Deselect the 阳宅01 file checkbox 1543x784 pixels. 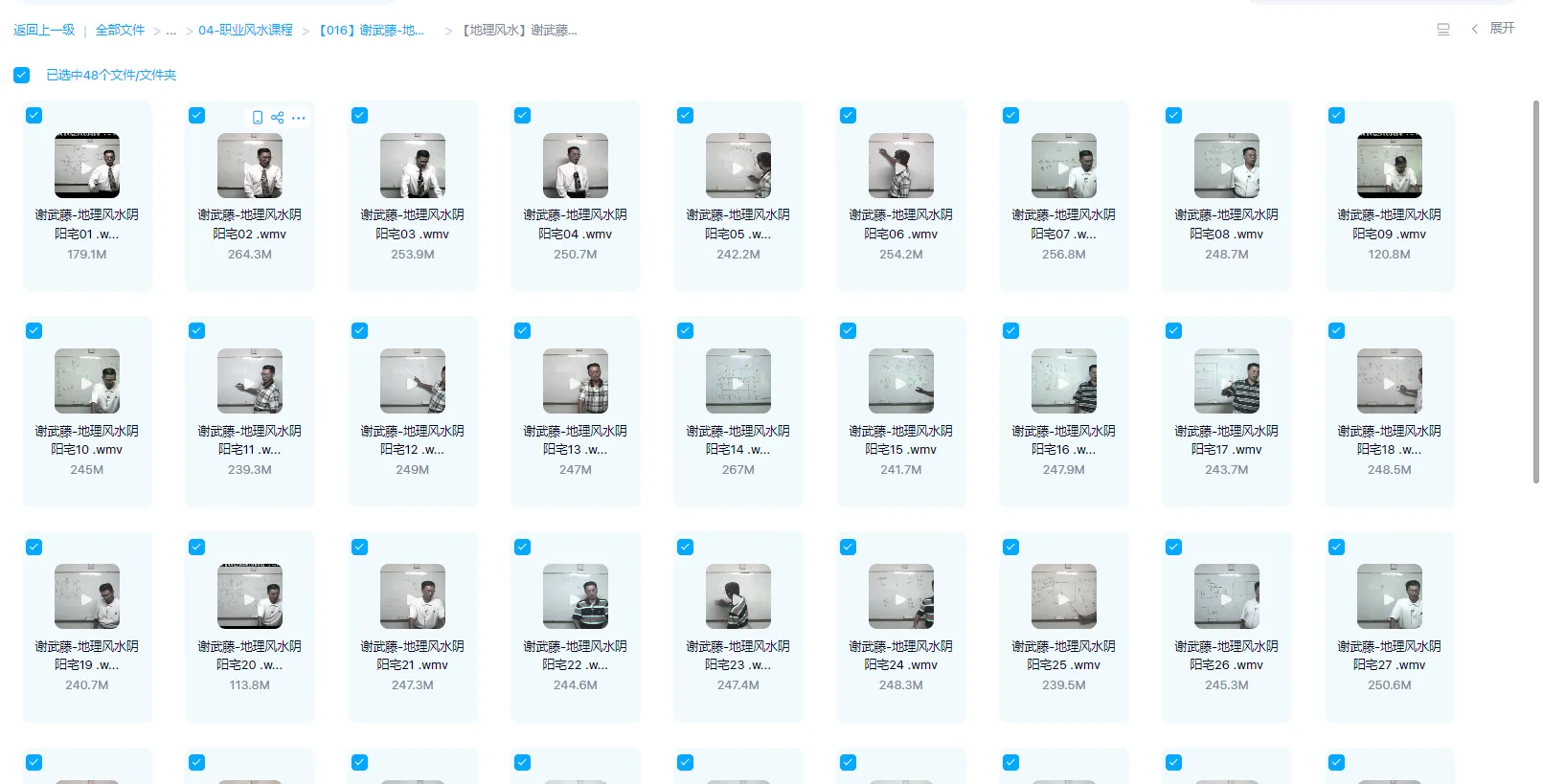coord(34,116)
